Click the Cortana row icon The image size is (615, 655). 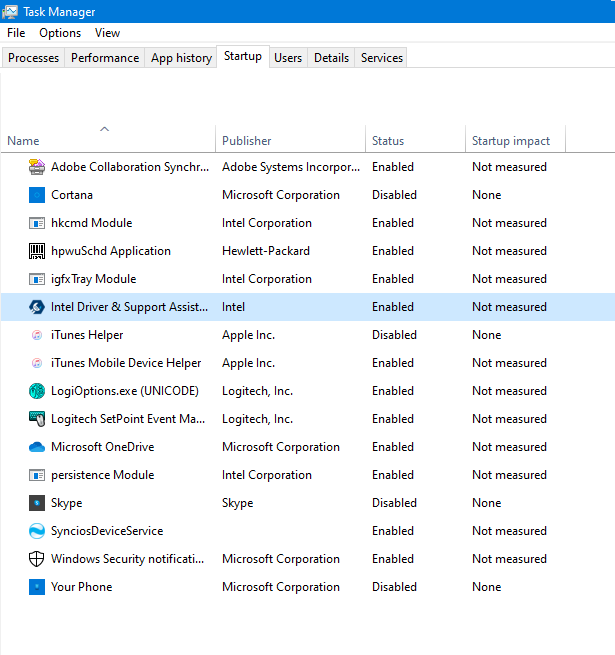(x=37, y=195)
